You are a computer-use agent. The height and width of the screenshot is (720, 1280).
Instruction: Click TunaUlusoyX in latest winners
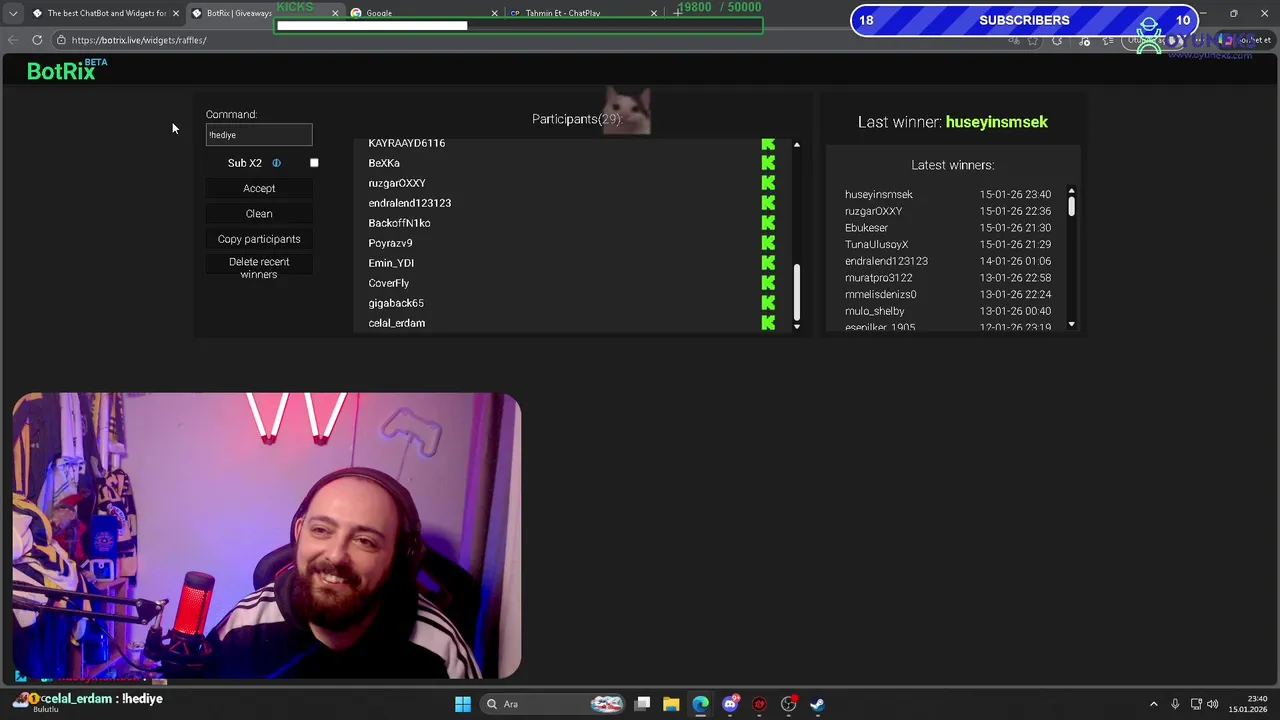click(877, 245)
